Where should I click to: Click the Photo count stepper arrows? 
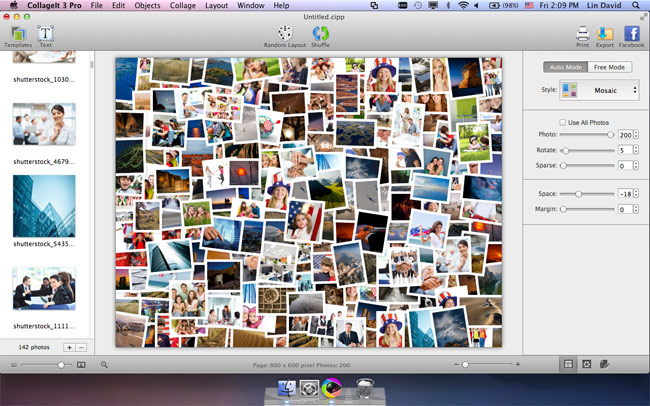[636, 135]
